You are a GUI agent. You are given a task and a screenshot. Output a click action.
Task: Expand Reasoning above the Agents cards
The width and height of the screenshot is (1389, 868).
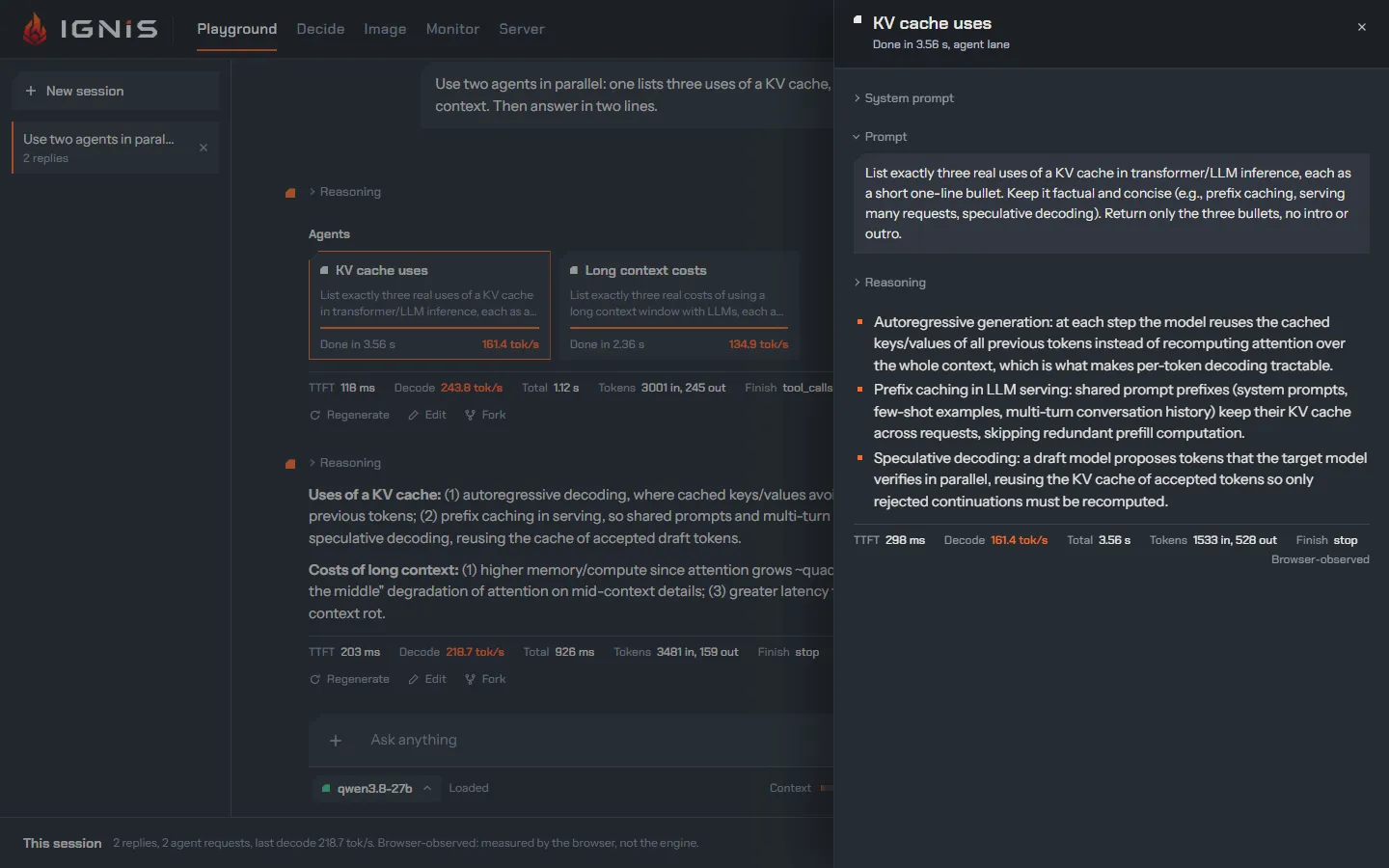pos(345,192)
